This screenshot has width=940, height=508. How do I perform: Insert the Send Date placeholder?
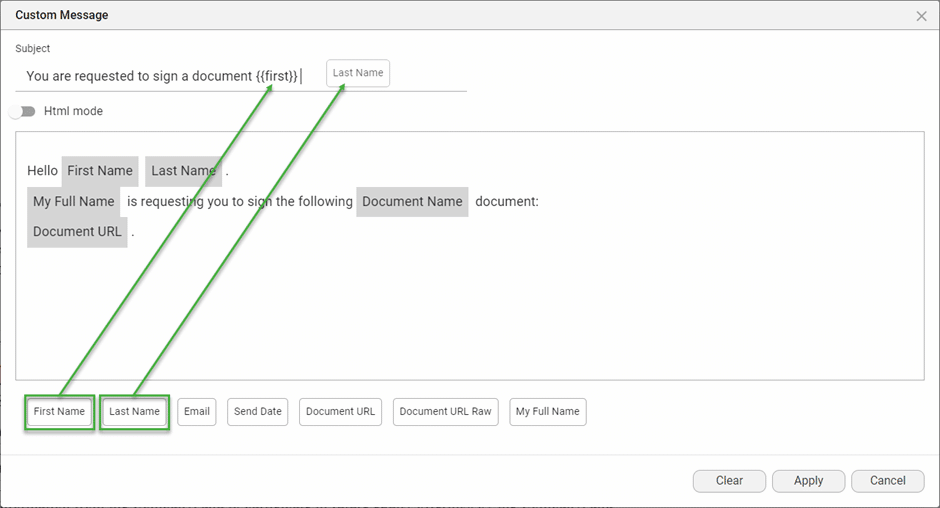(258, 412)
